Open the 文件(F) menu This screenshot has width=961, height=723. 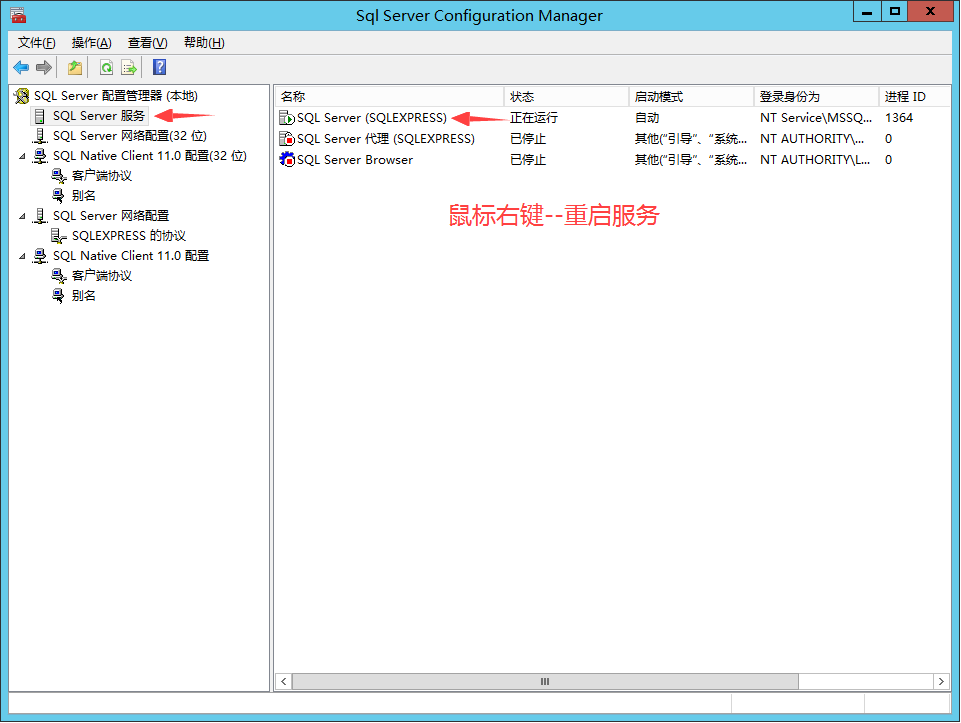(36, 43)
